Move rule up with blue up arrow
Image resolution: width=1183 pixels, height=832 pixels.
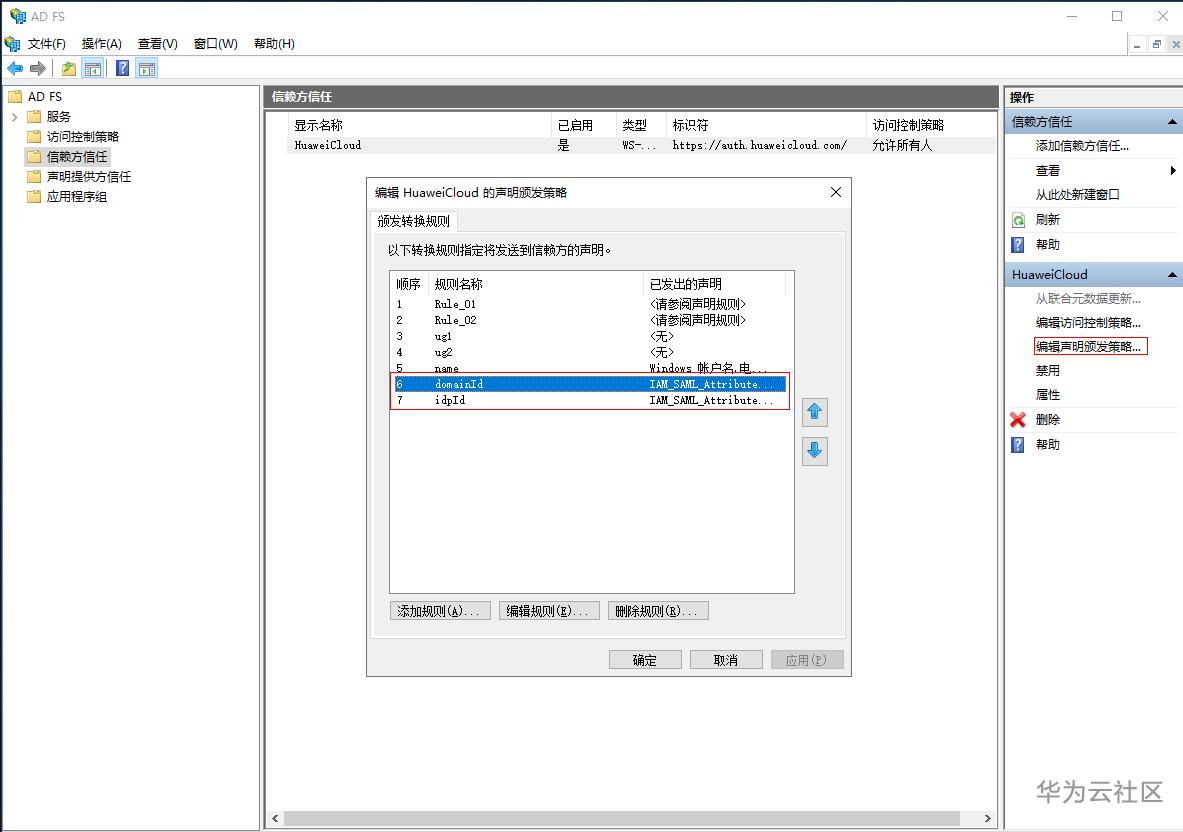point(815,412)
